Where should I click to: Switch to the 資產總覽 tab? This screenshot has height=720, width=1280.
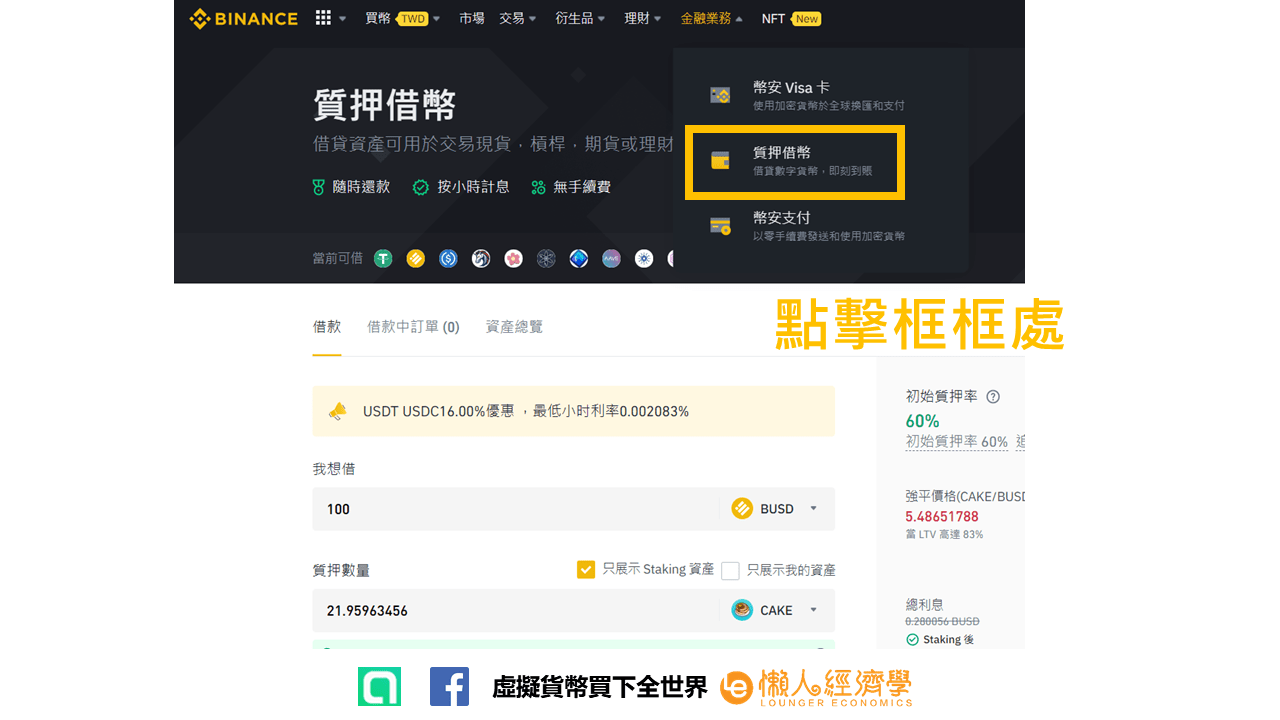pos(514,327)
